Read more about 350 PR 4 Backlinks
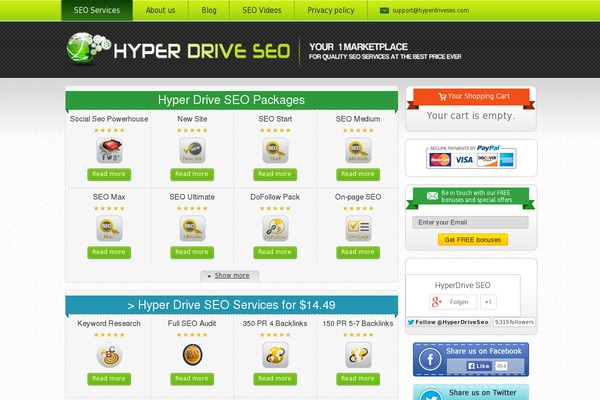The image size is (600, 400). 275,379
